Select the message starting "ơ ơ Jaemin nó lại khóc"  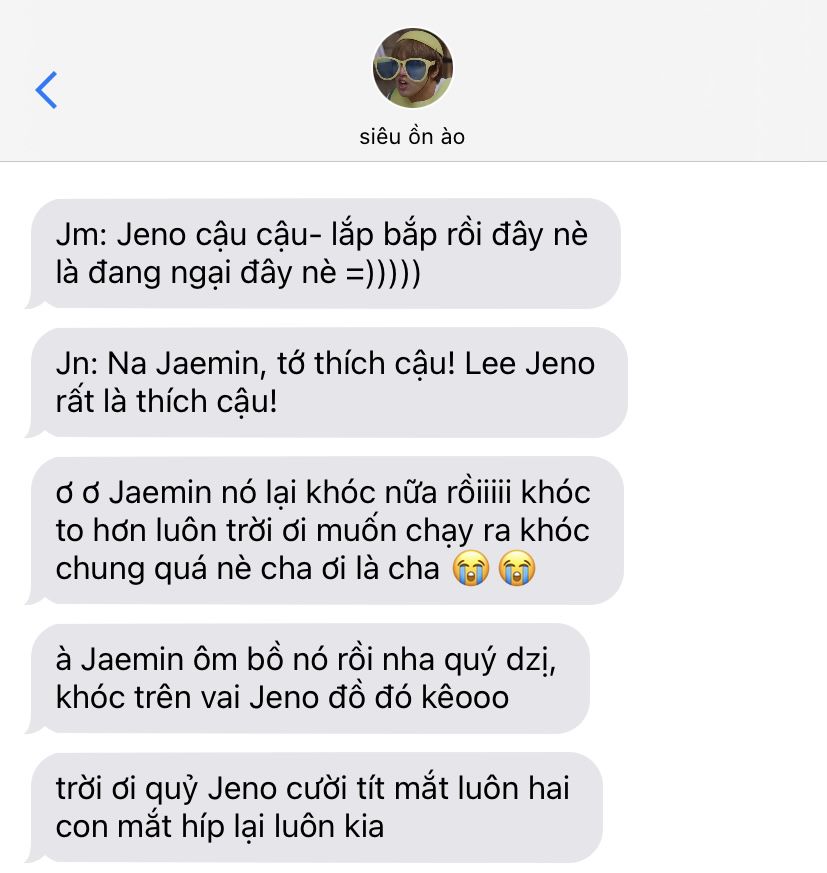point(326,531)
